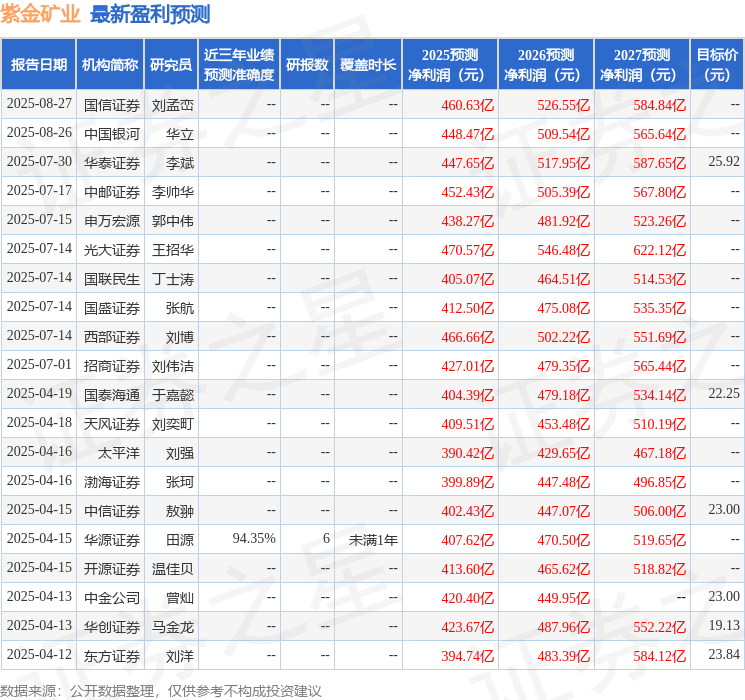
Task: Click the 国泰海通 institution cell
Action: pyautogui.click(x=112, y=395)
